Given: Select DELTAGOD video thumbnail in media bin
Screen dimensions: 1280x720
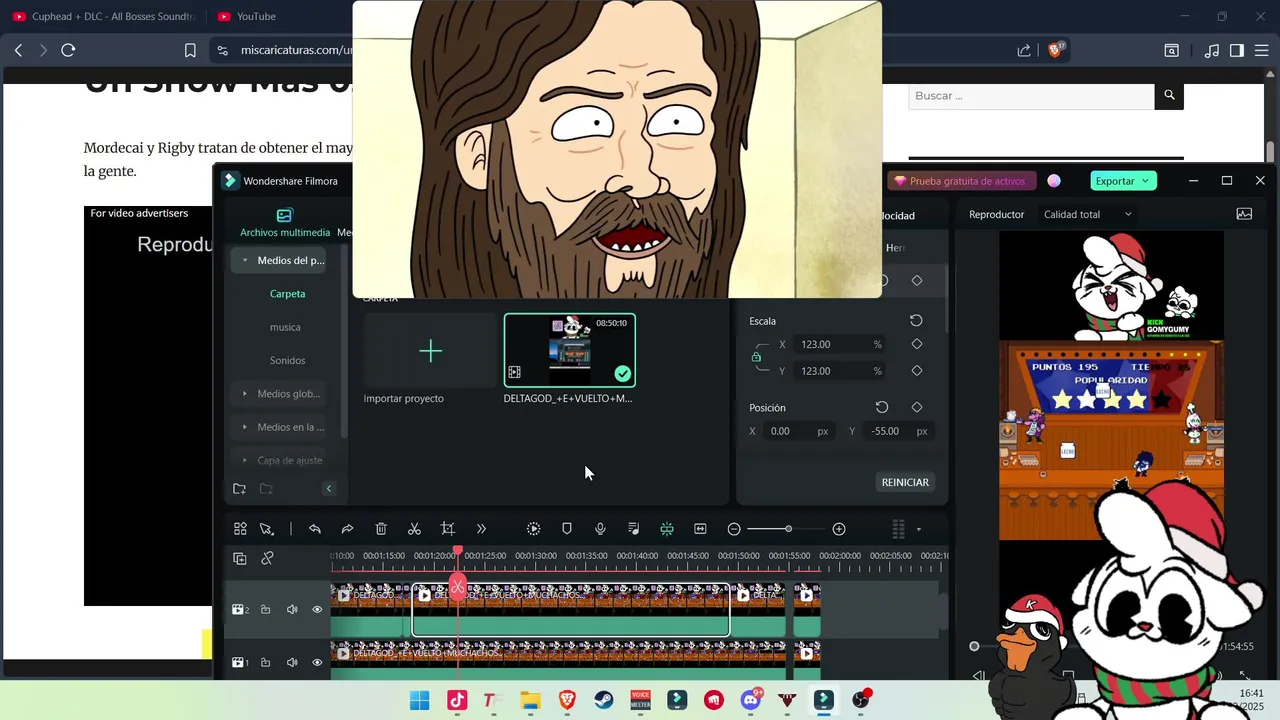Looking at the screenshot, I should click(x=570, y=350).
